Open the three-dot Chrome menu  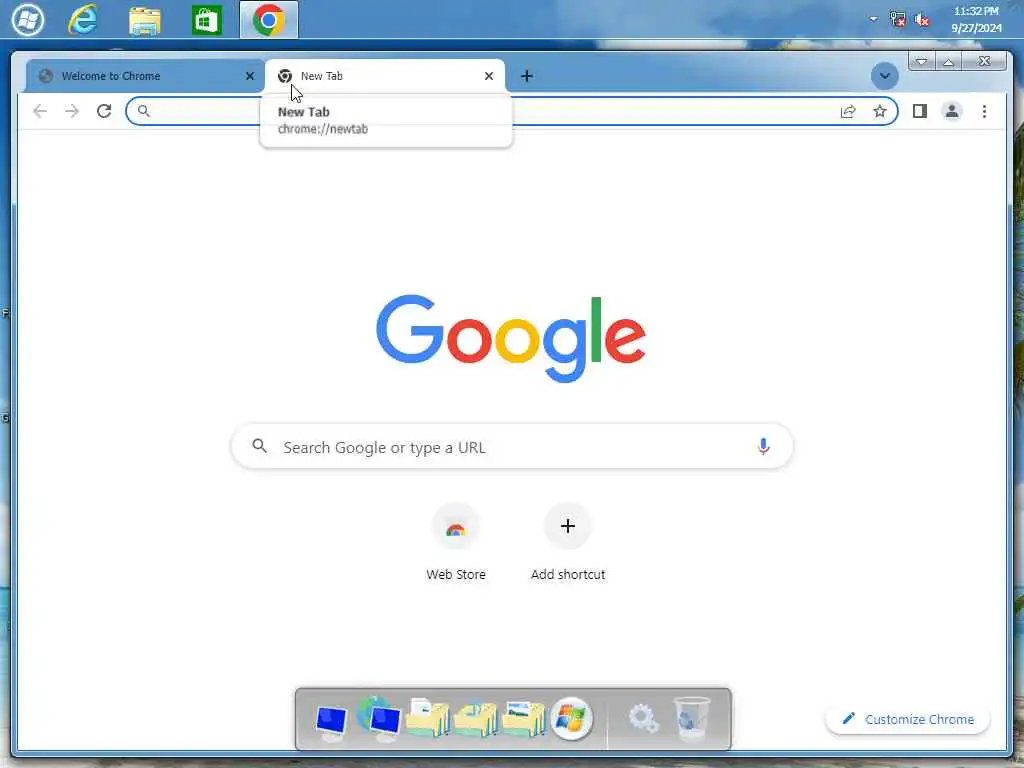pyautogui.click(x=984, y=111)
